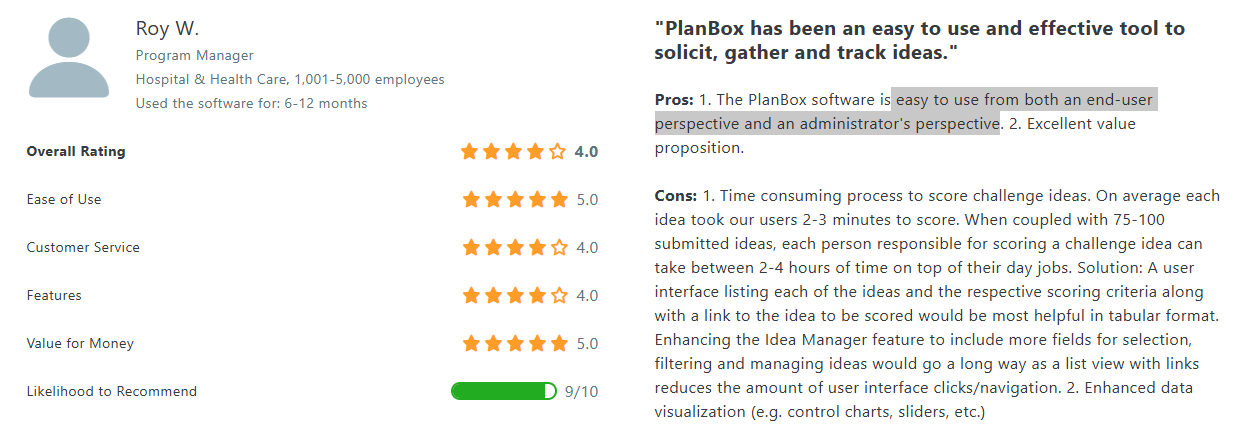Click the first star of Ease of Use
Screen dimensions: 1252x429
pos(472,200)
